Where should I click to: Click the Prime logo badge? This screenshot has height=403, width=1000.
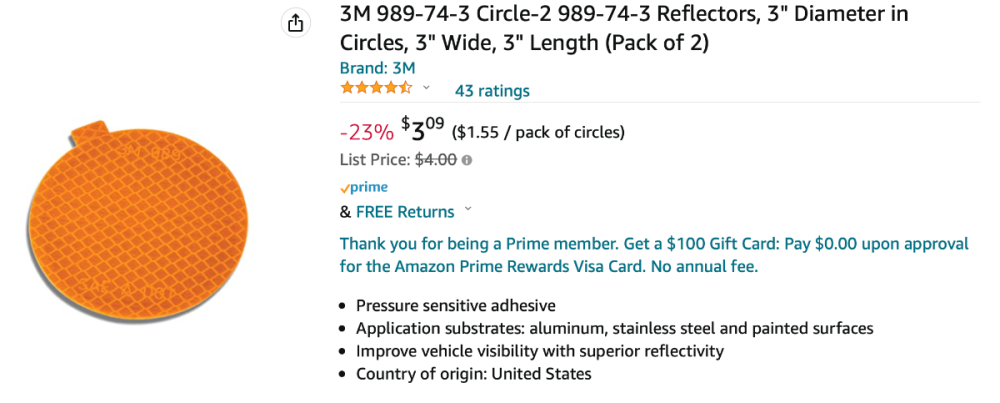(364, 187)
